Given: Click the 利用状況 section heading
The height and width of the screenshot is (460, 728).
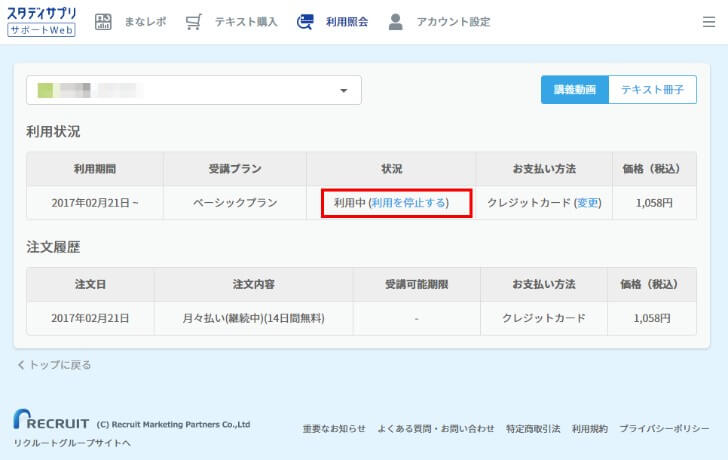Looking at the screenshot, I should (53, 132).
